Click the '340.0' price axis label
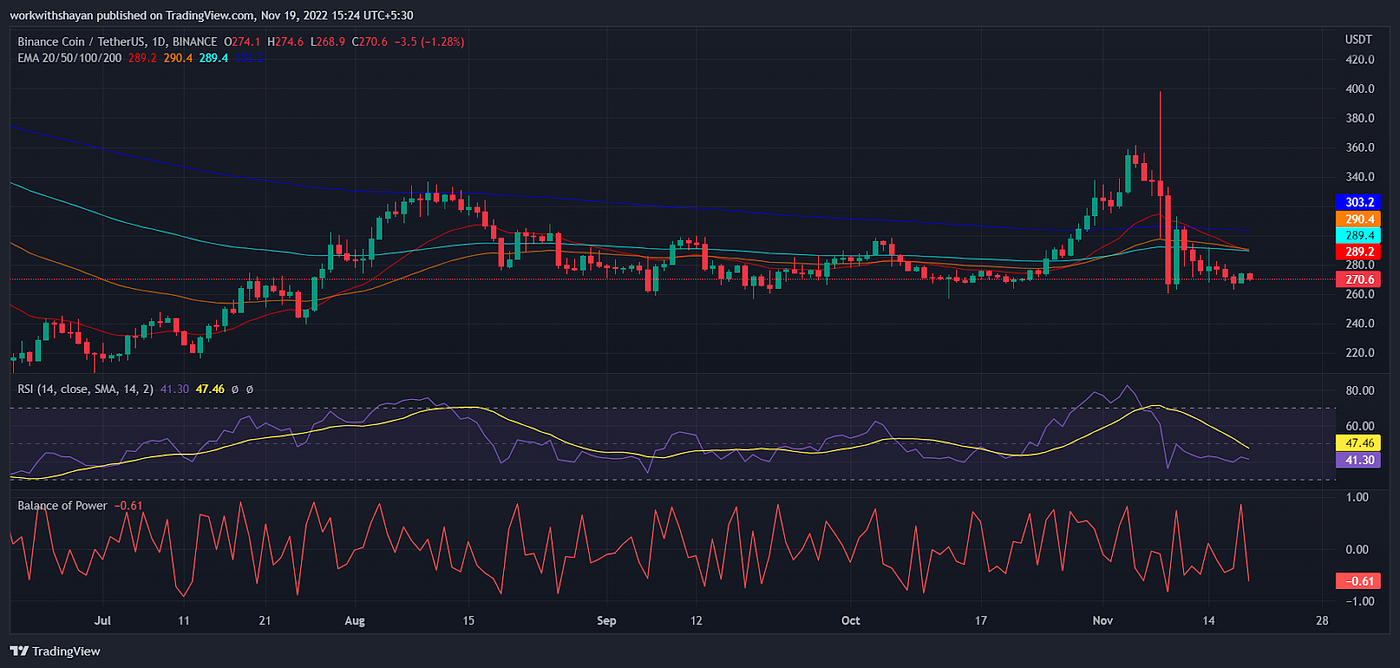 pos(1358,177)
